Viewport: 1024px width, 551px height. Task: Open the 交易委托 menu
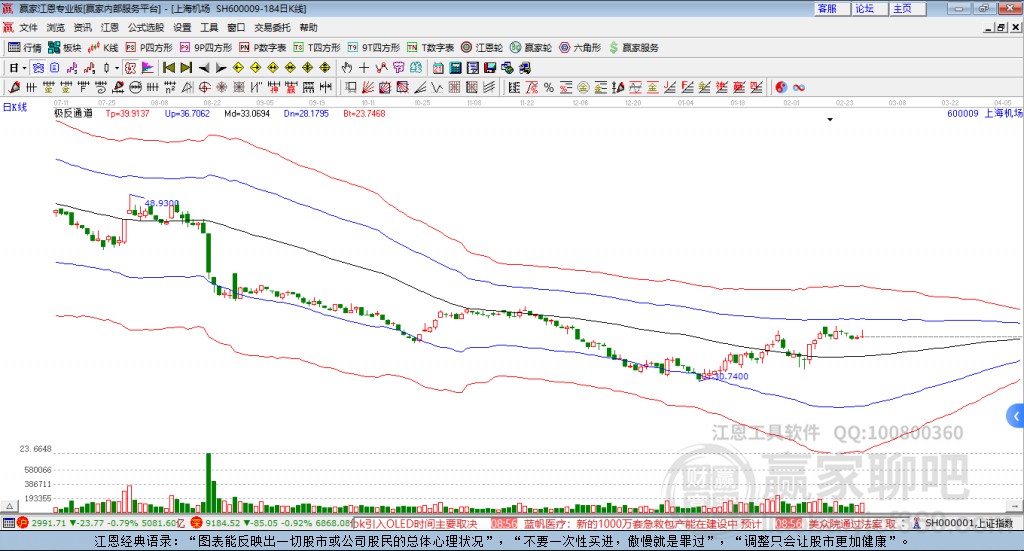(272, 27)
